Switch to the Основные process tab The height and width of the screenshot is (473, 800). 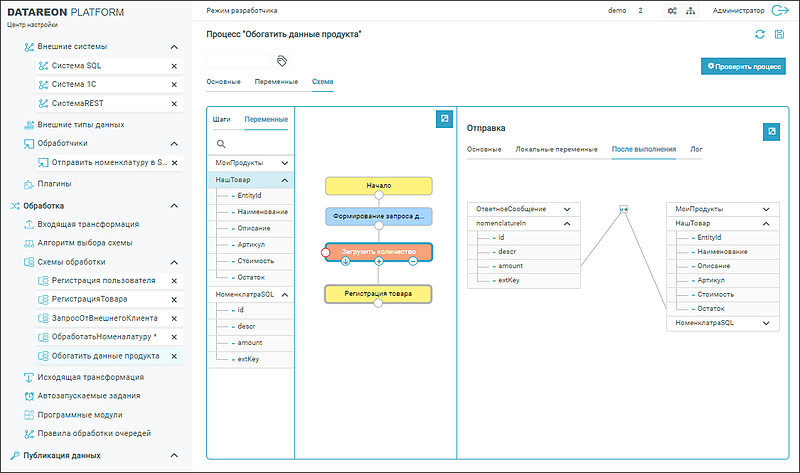pyautogui.click(x=223, y=82)
